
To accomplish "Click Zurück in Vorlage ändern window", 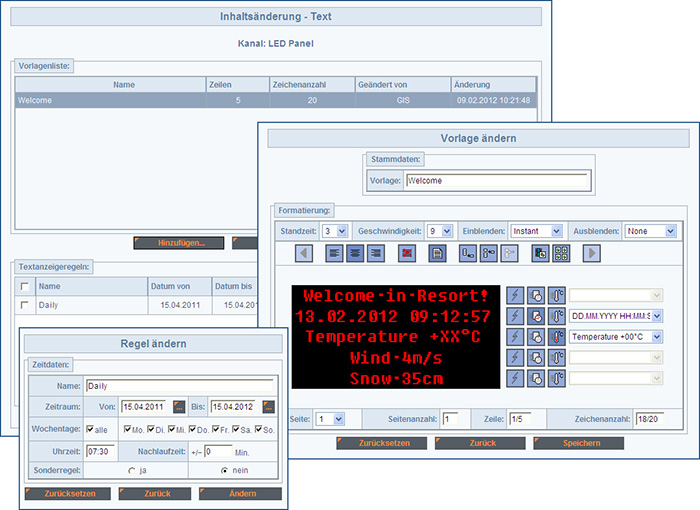I will (480, 443).
